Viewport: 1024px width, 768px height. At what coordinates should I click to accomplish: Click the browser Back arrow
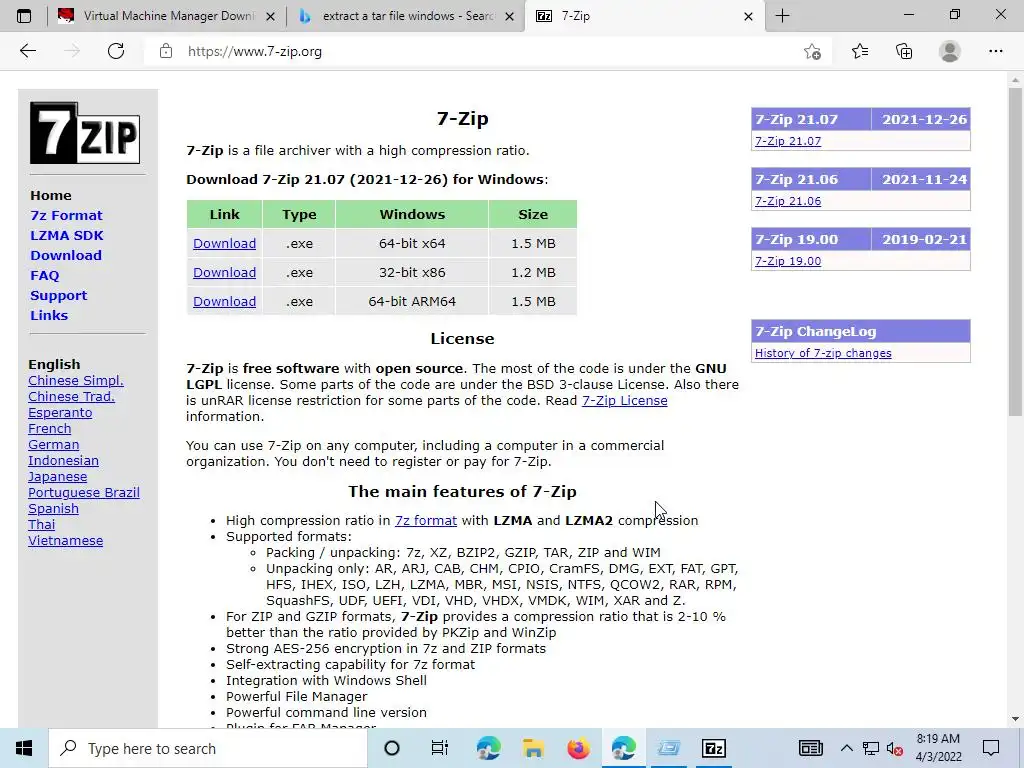(x=27, y=51)
